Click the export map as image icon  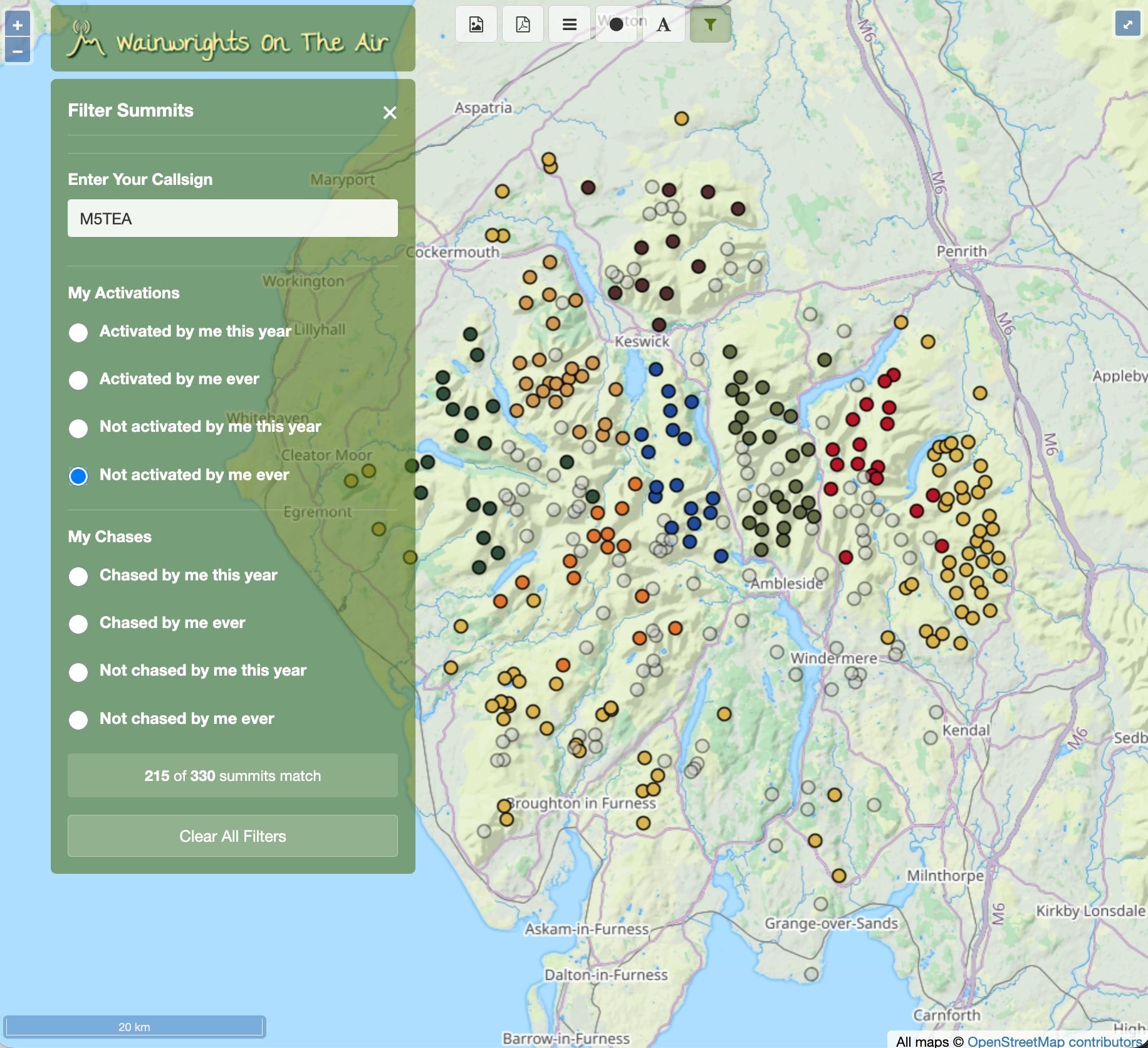[476, 24]
